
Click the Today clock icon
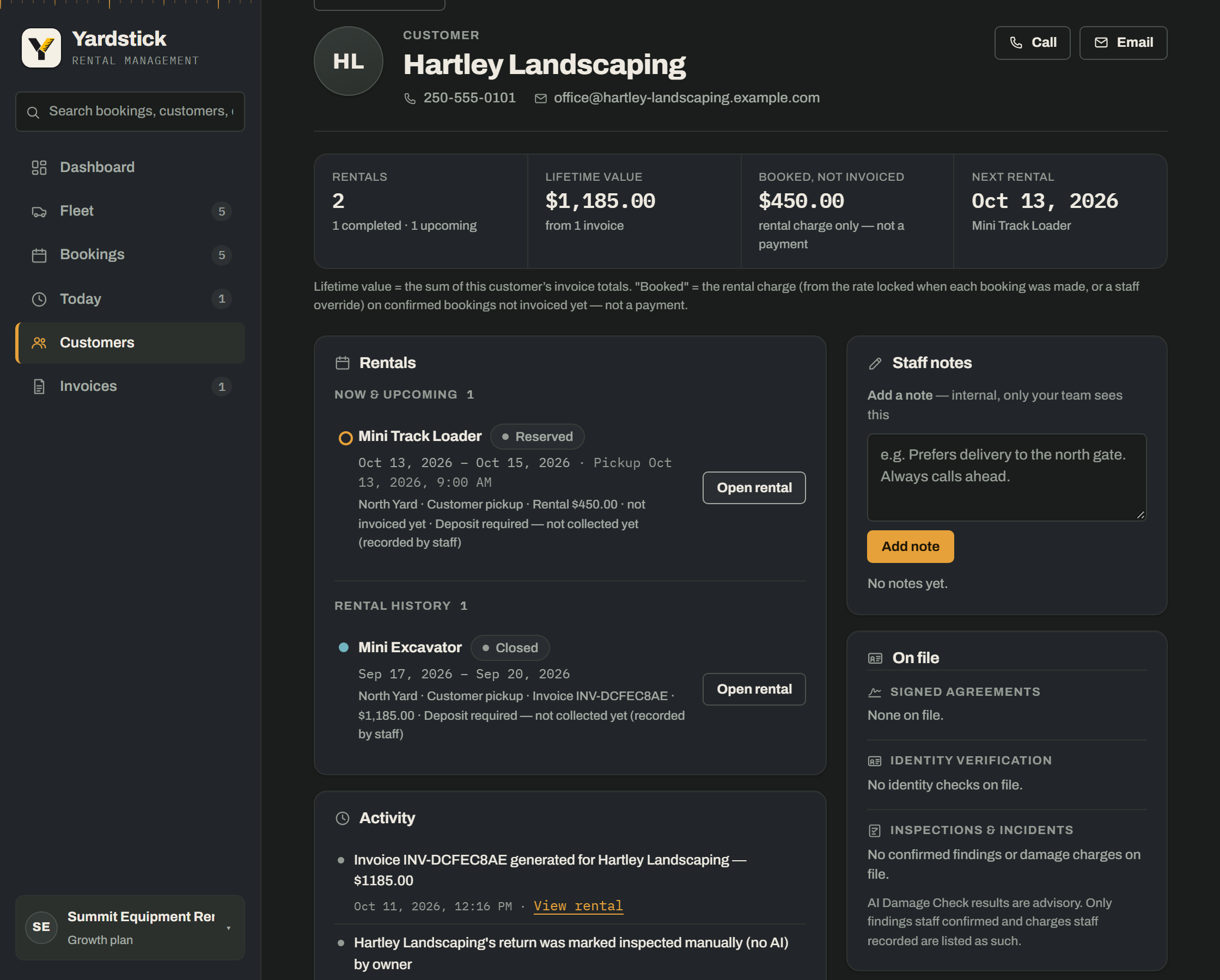(39, 299)
